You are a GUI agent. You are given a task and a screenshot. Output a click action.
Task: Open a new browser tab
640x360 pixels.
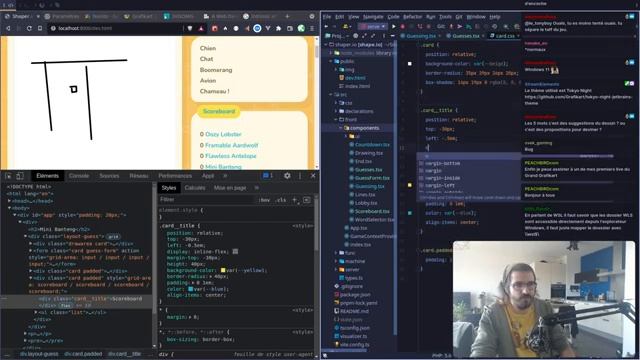287,16
